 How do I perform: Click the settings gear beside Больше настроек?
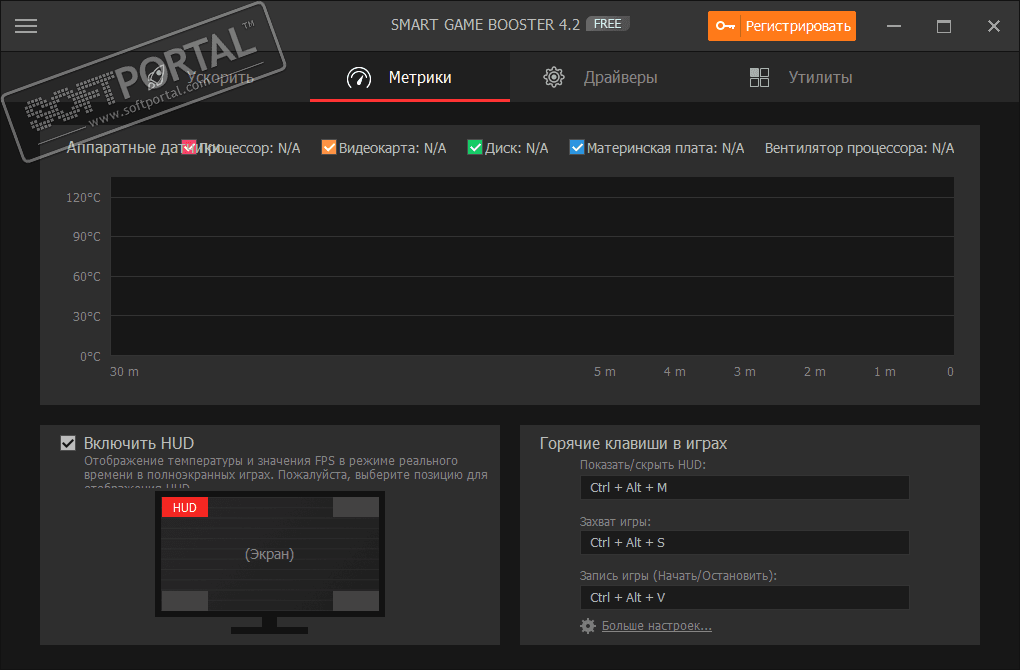[587, 626]
